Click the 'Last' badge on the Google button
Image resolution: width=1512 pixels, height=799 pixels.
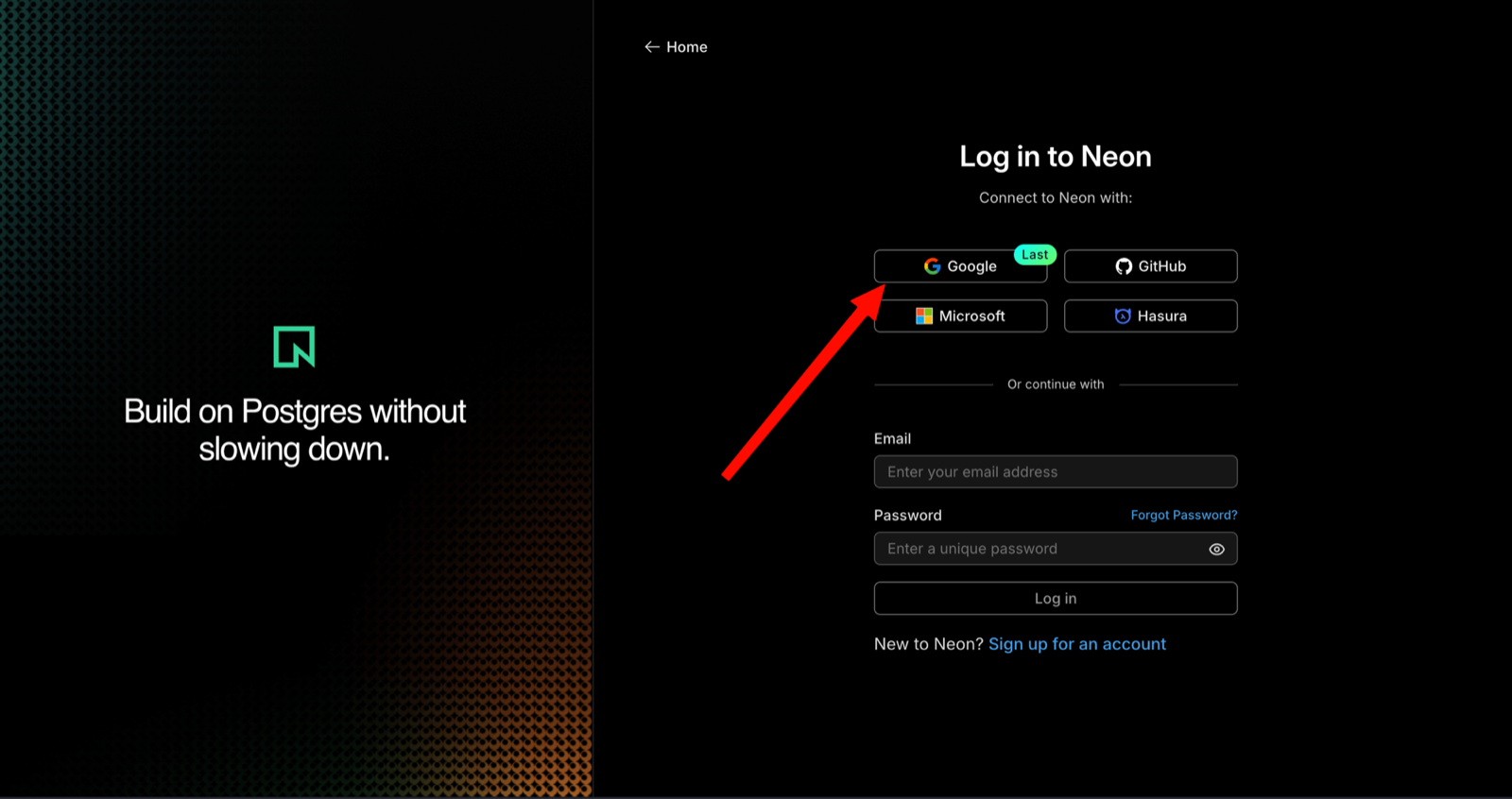tap(1035, 255)
